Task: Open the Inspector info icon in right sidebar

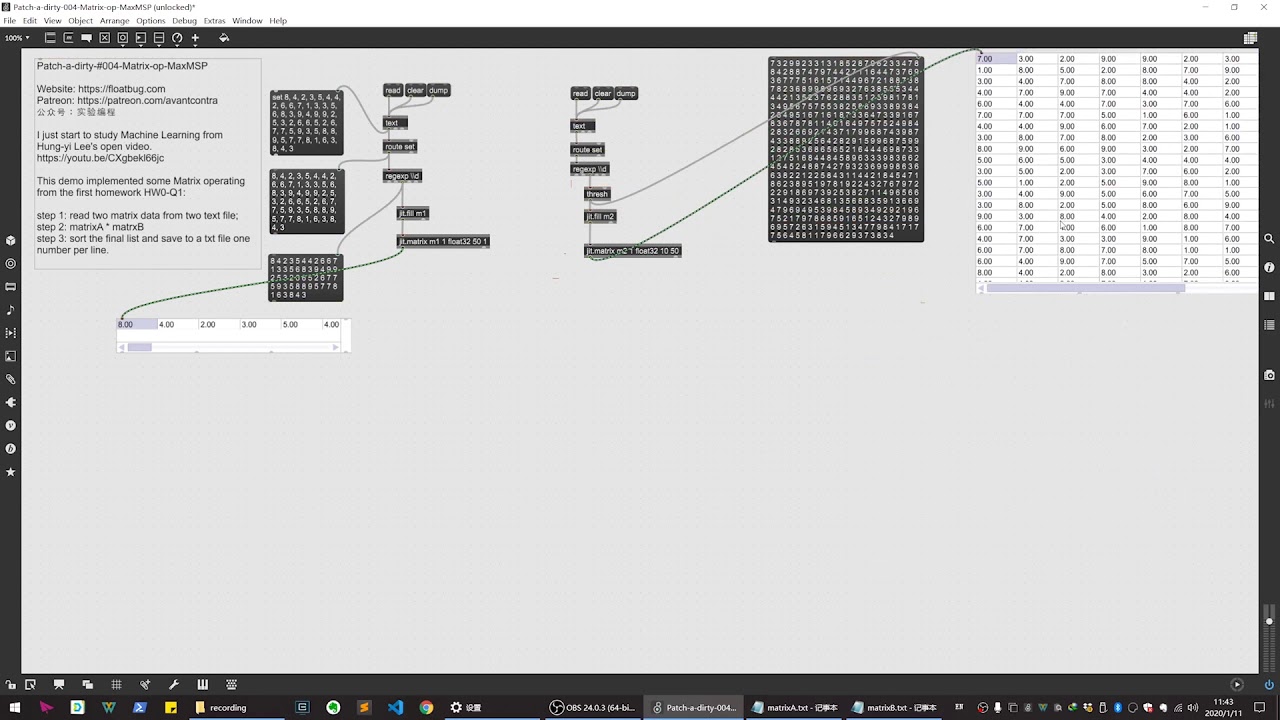Action: pos(1269,268)
